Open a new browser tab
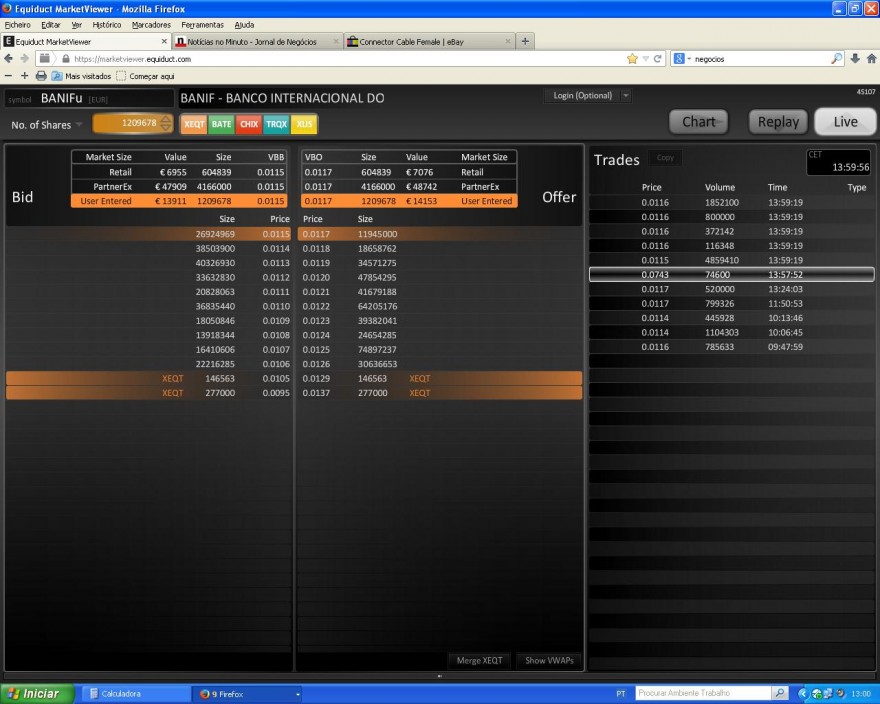This screenshot has height=704, width=880. (x=525, y=41)
